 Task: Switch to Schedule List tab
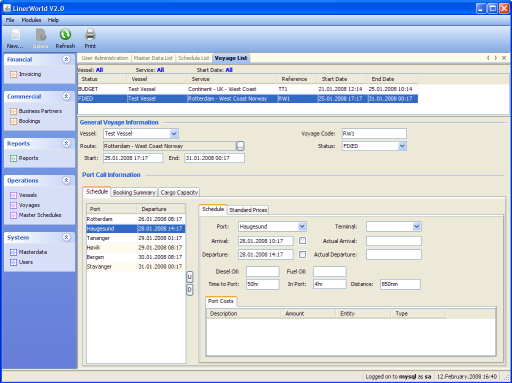(194, 58)
